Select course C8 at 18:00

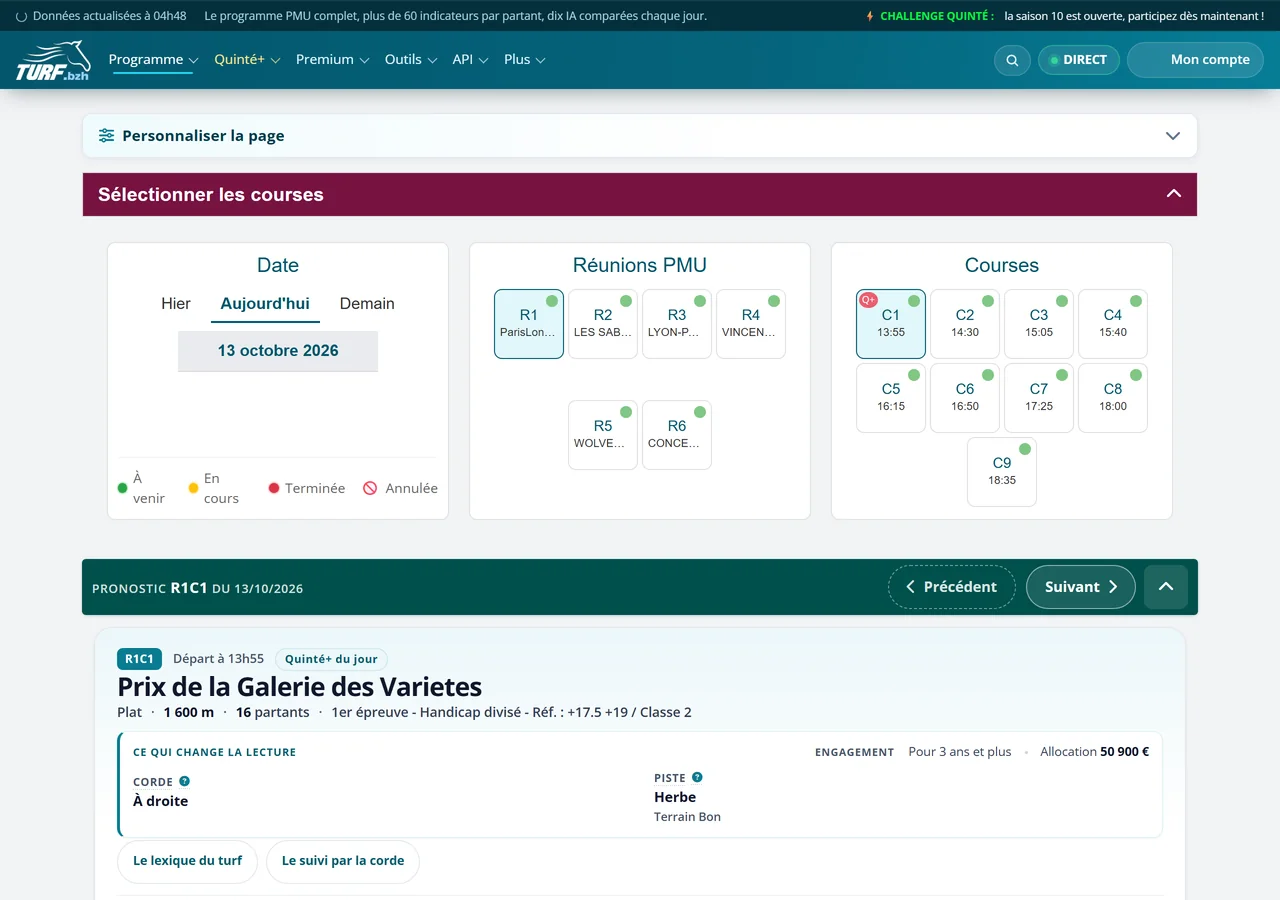click(x=1113, y=398)
